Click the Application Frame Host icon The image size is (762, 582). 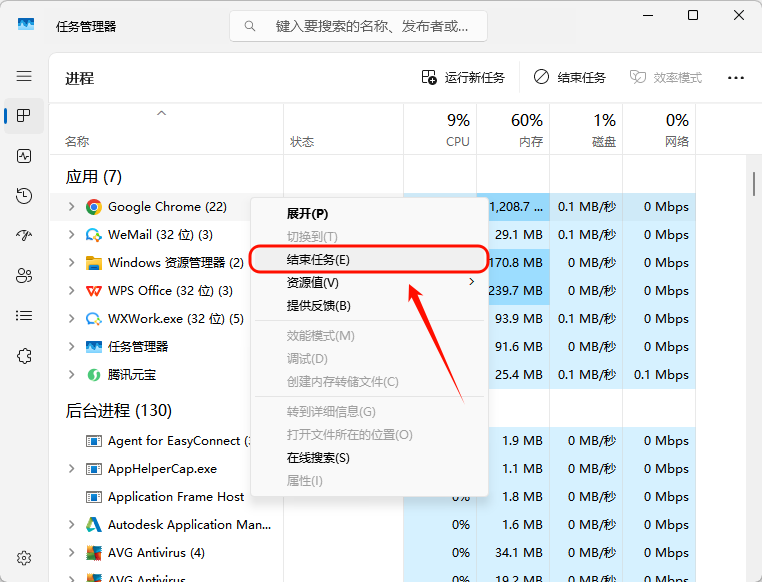94,497
